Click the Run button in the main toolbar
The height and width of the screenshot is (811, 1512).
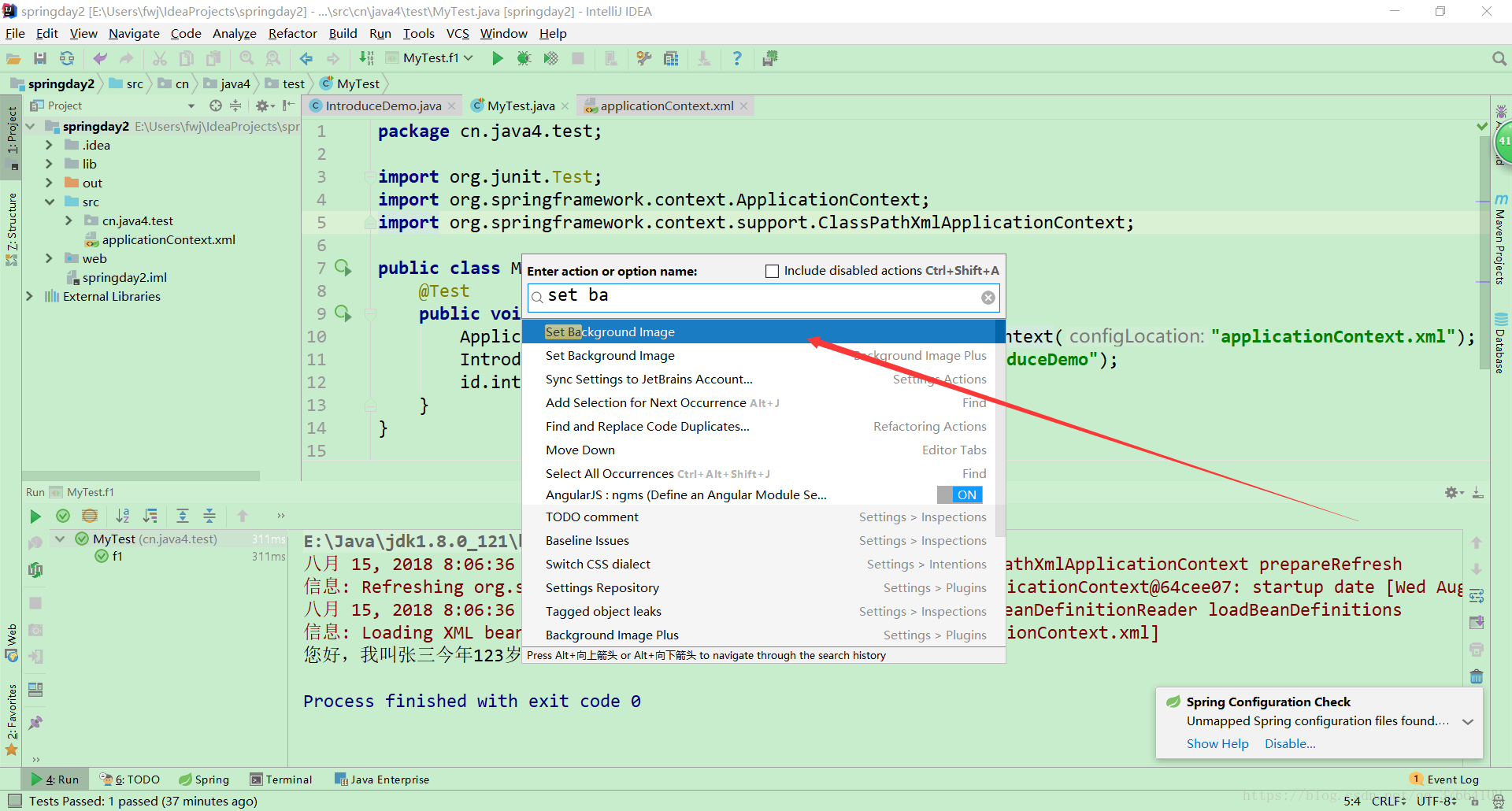497,58
